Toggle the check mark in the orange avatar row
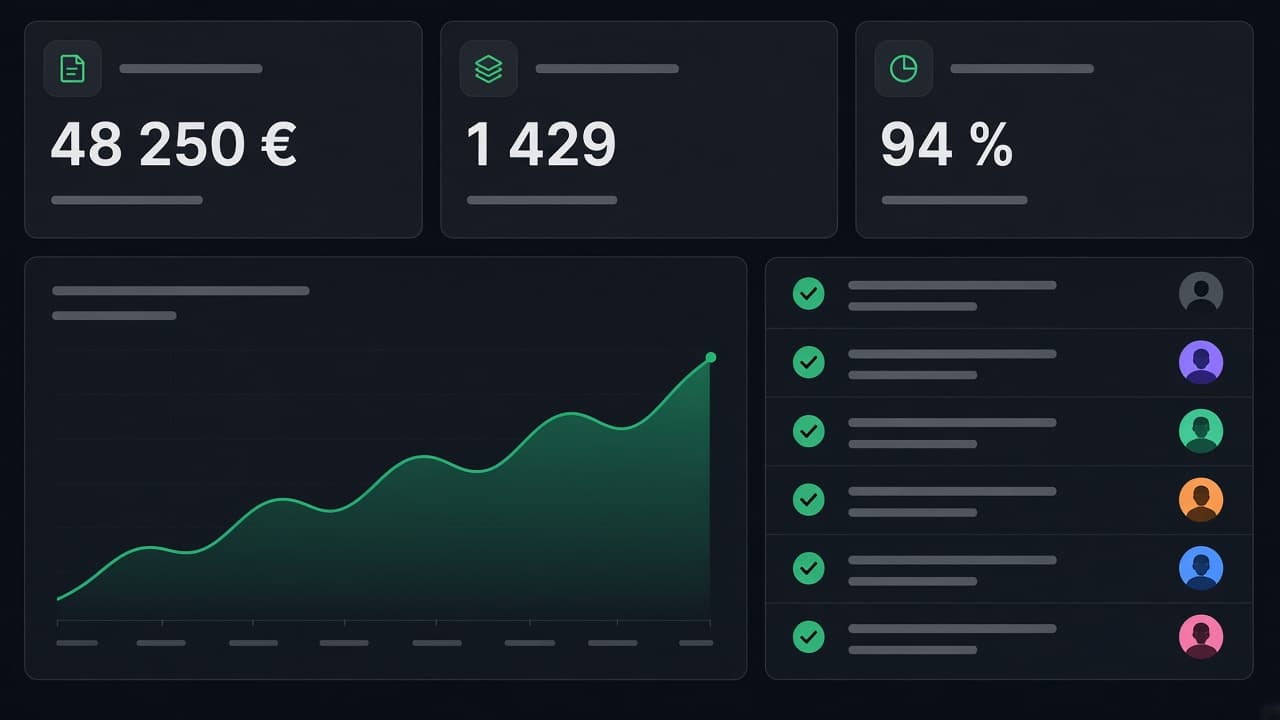This screenshot has height=720, width=1280. pos(809,500)
